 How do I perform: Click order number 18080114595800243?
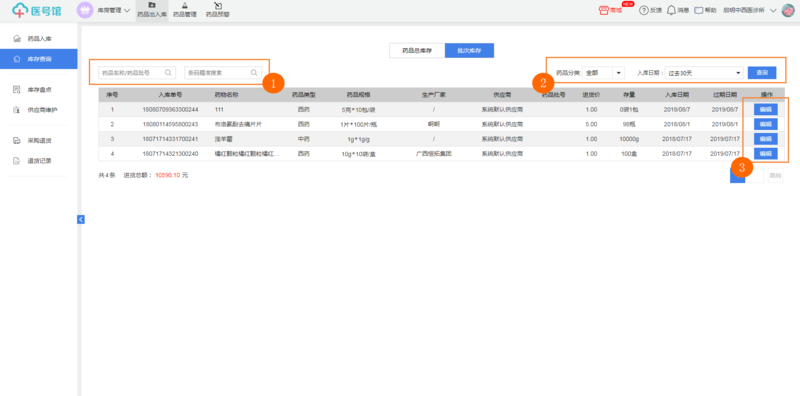(x=170, y=124)
